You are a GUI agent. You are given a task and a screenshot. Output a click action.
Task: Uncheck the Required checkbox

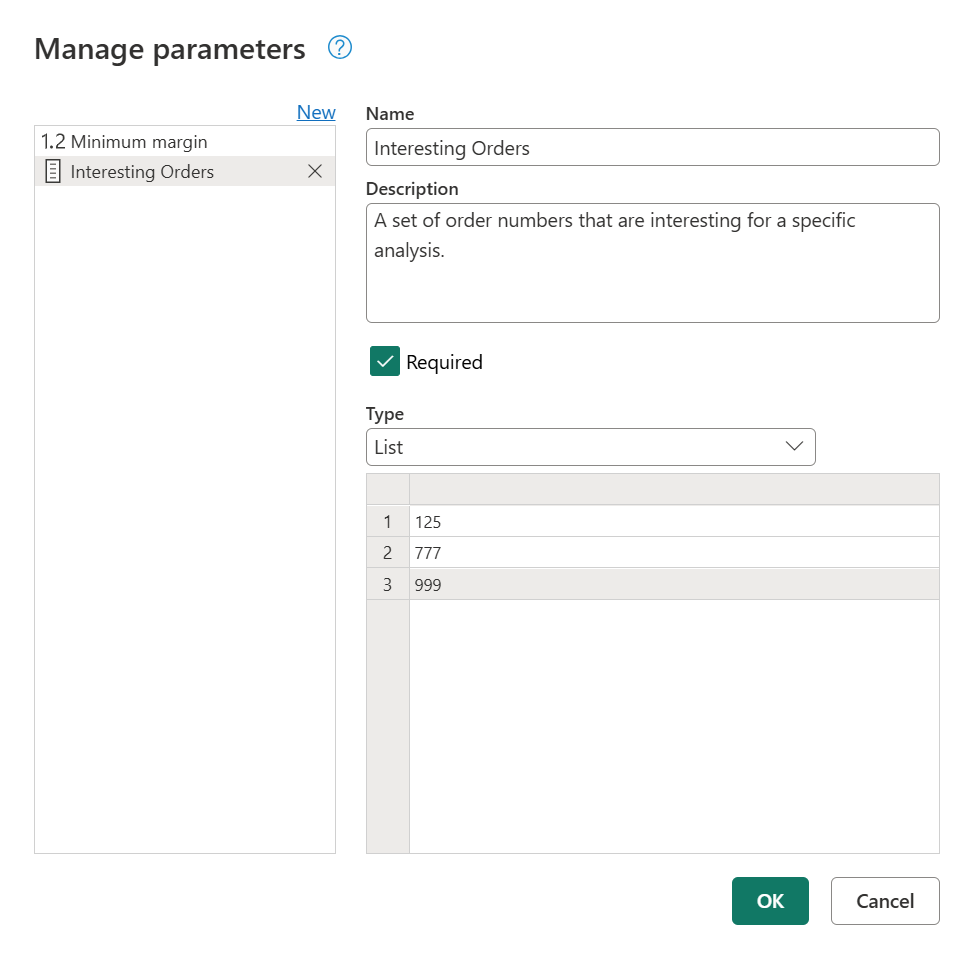(x=384, y=361)
